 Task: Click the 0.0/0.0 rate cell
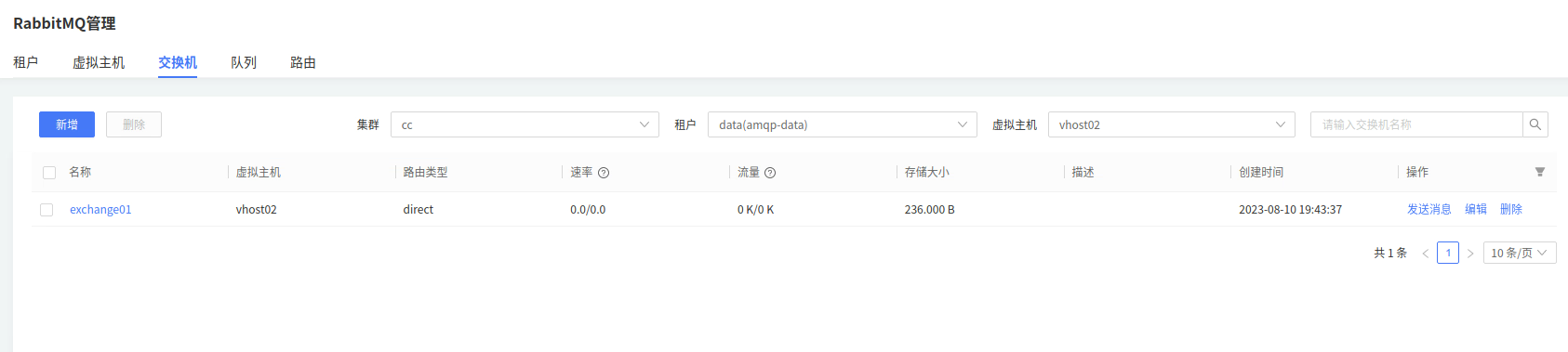click(588, 210)
